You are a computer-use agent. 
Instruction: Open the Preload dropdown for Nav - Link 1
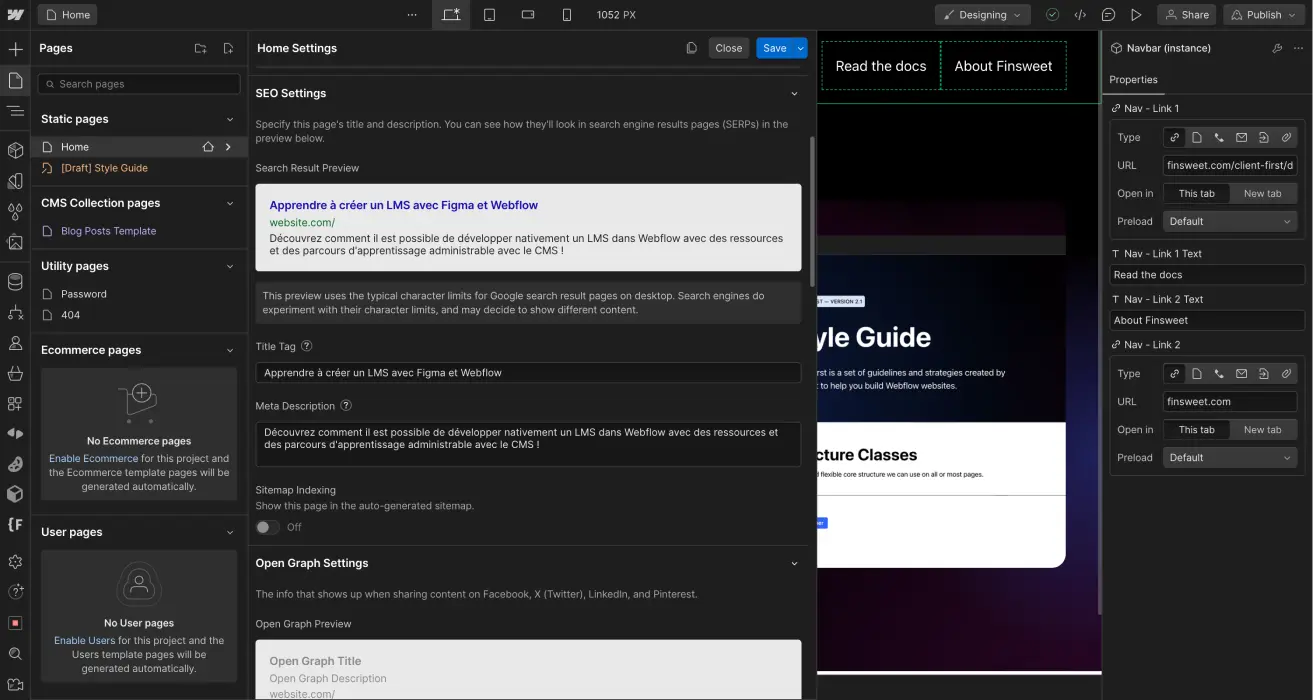coord(1229,221)
